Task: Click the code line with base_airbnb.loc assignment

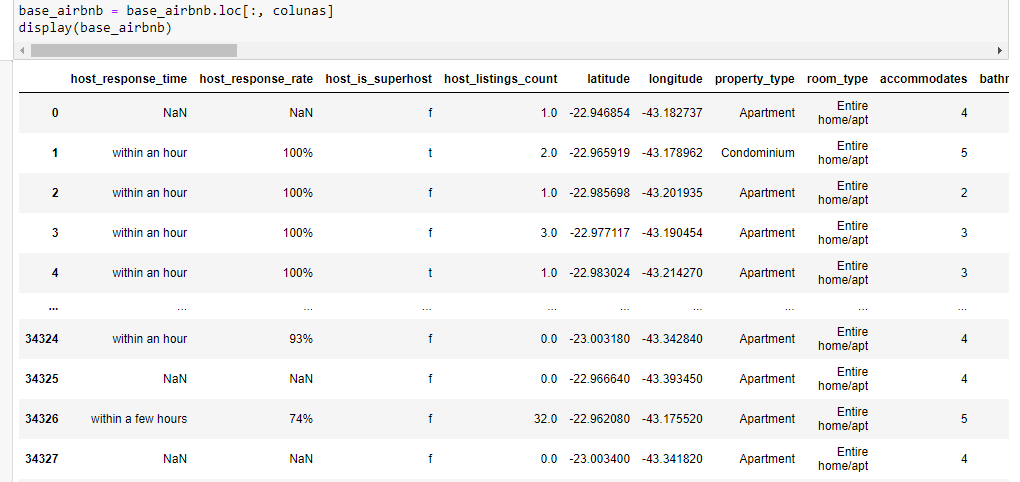Action: (176, 11)
